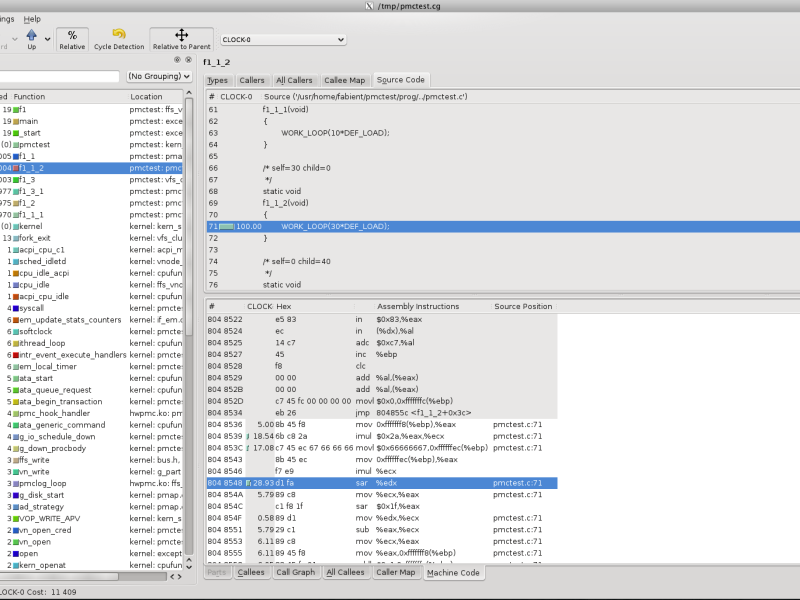Click the Source Position column header
The width and height of the screenshot is (800, 600).
pos(523,306)
